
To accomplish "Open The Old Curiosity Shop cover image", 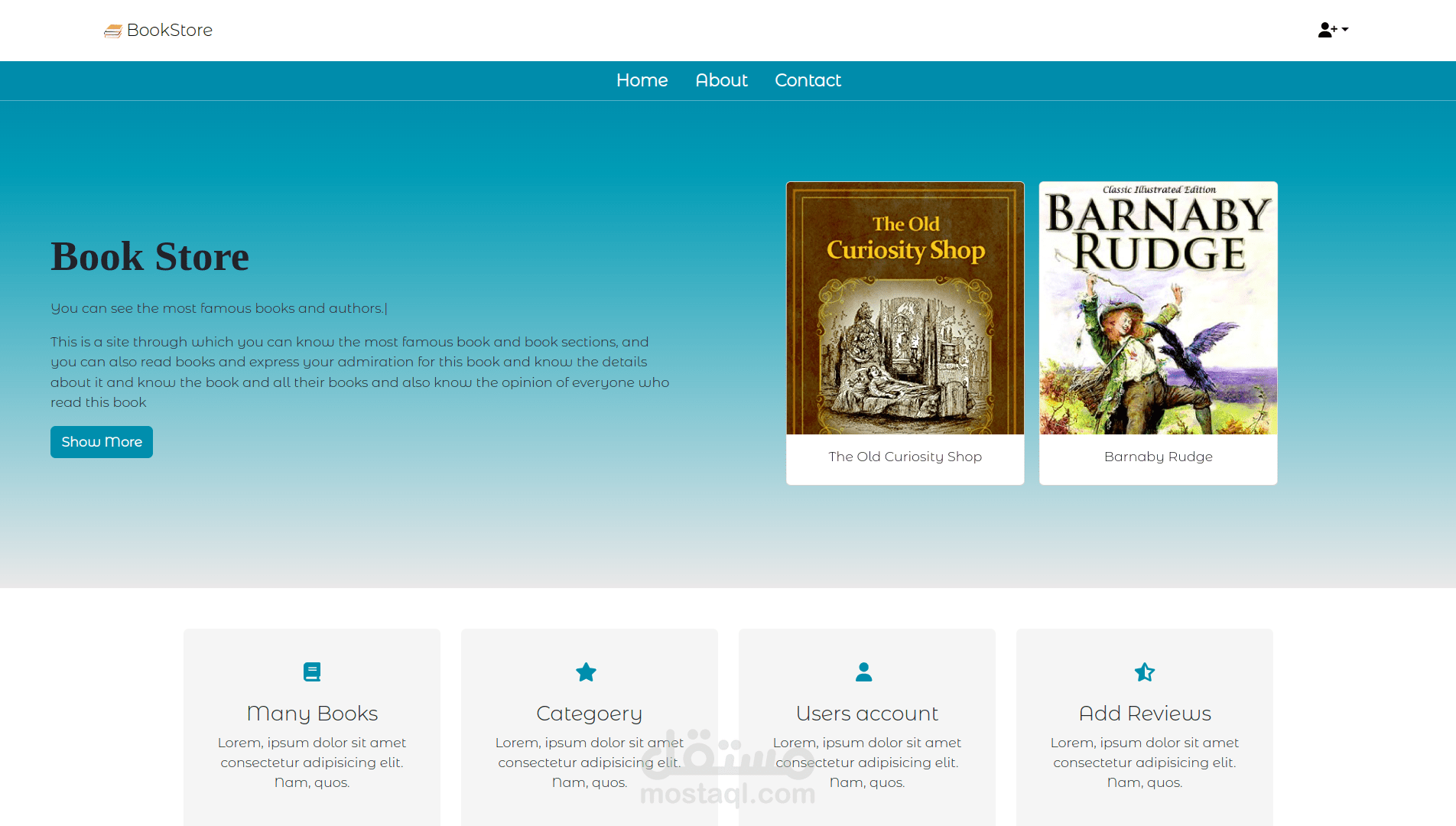I will click(x=905, y=308).
